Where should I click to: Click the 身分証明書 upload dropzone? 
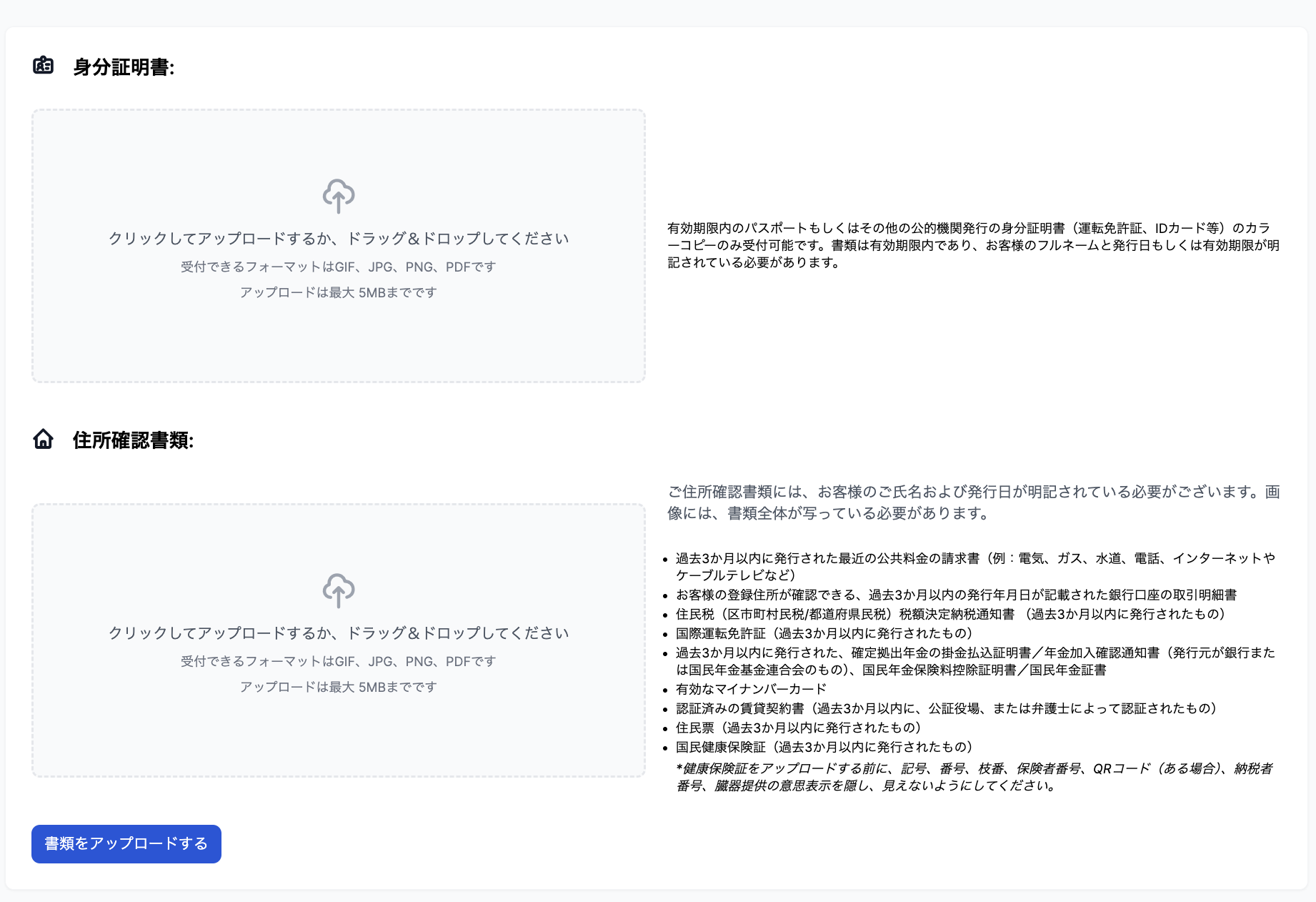tap(339, 246)
